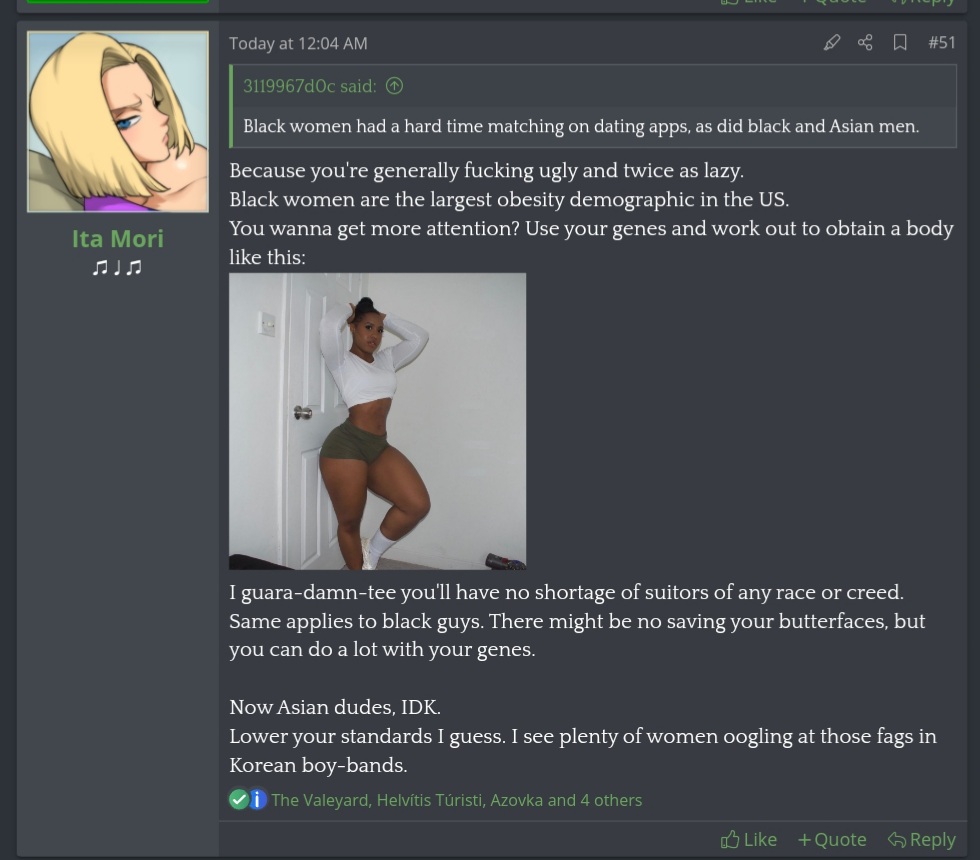Open the post permalink #51

(941, 42)
